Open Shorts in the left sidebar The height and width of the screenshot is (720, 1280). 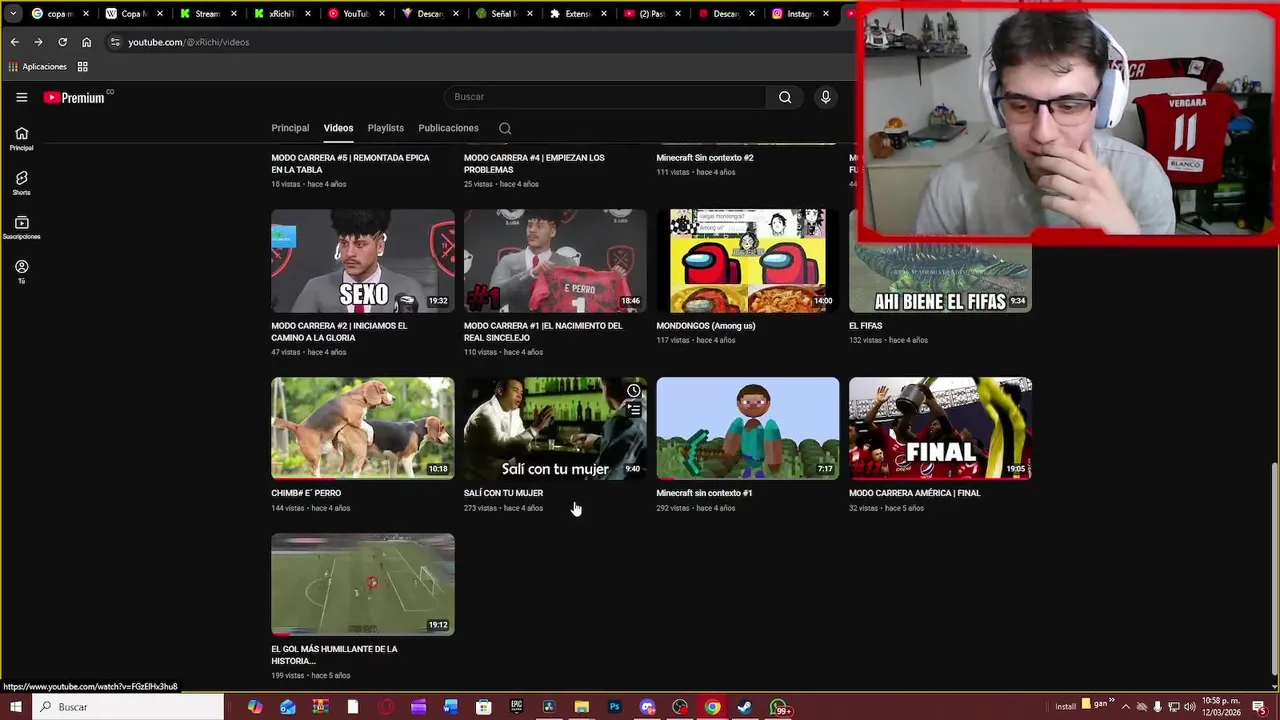[x=21, y=183]
